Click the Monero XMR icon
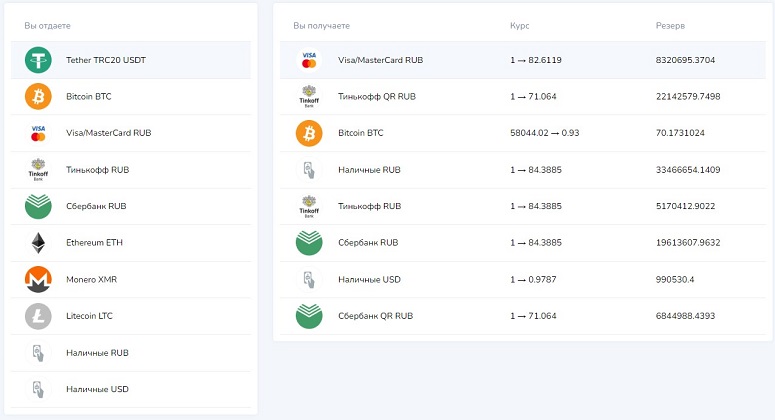The image size is (775, 420). click(x=38, y=279)
